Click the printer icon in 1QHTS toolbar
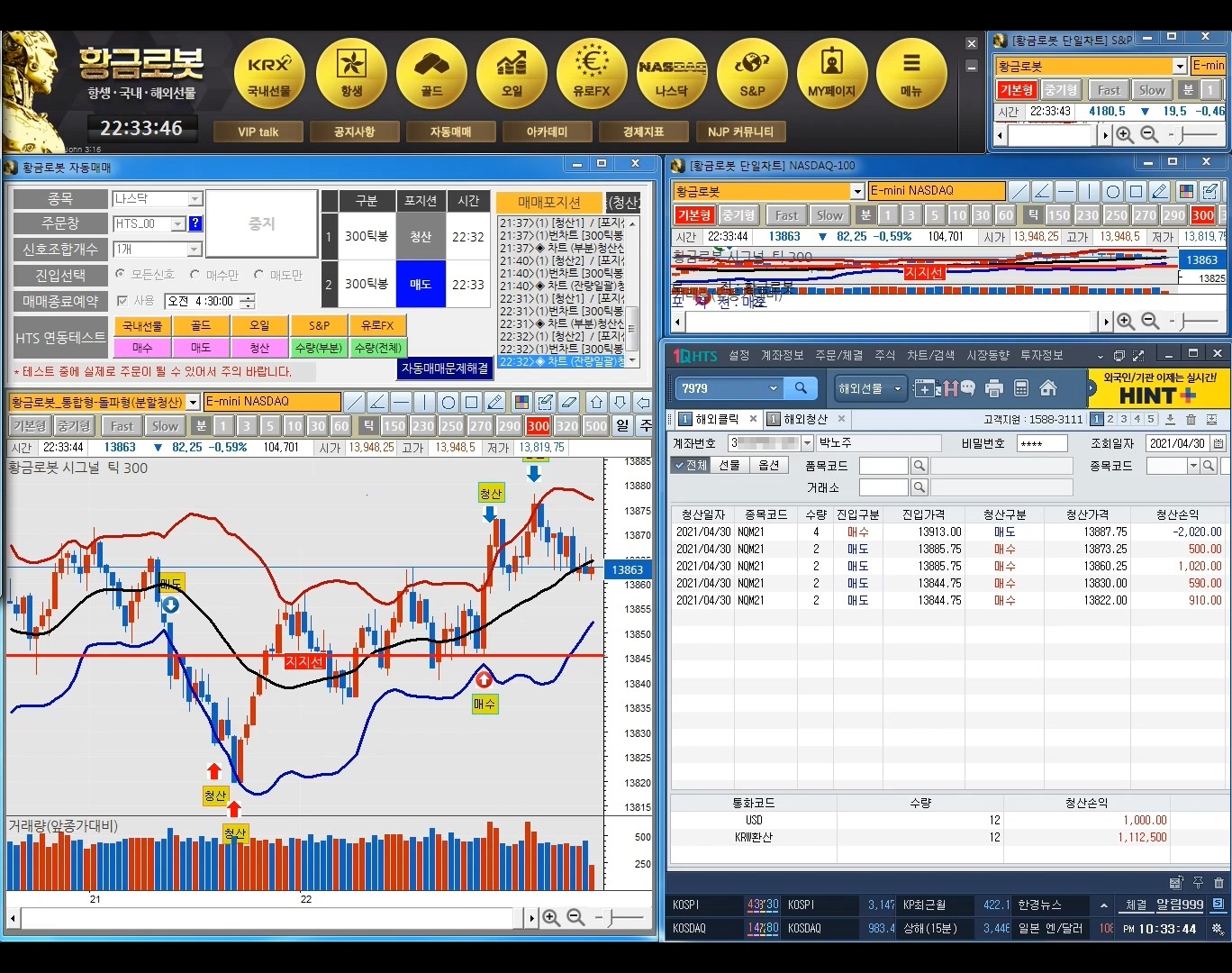 [x=994, y=388]
